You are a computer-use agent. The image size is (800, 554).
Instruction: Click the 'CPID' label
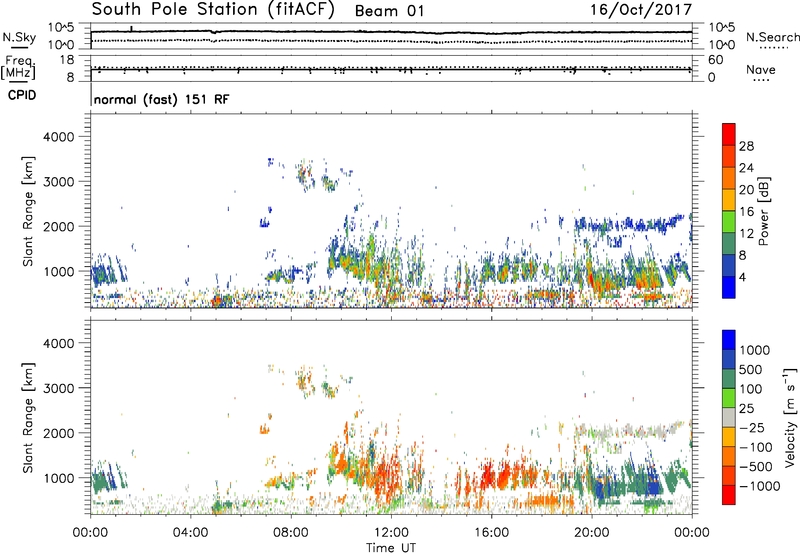coord(22,95)
